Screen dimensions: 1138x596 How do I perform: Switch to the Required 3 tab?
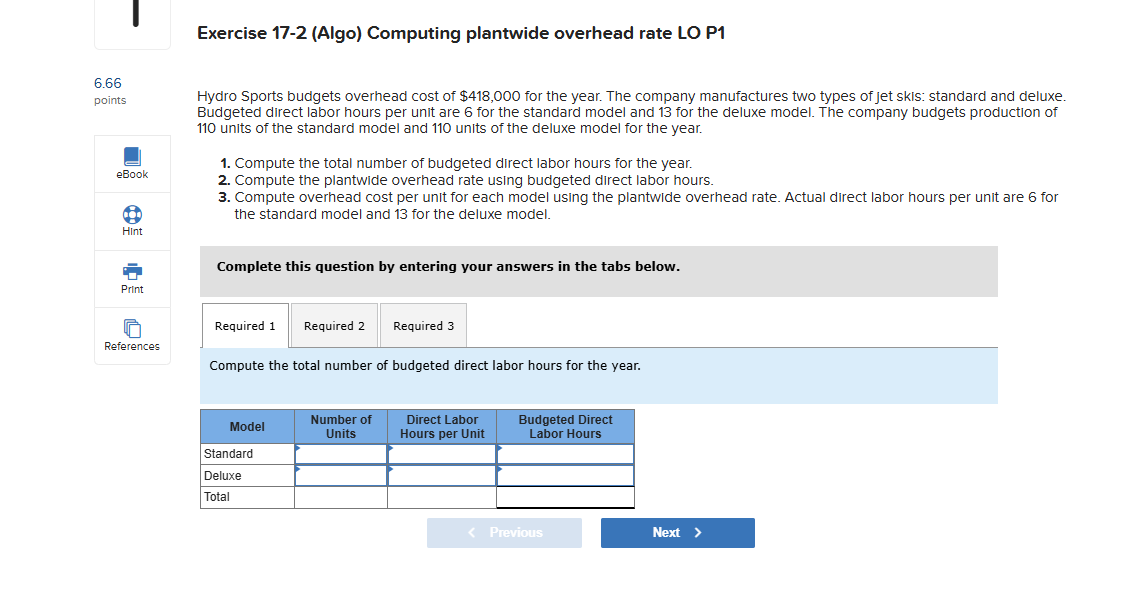(x=422, y=325)
